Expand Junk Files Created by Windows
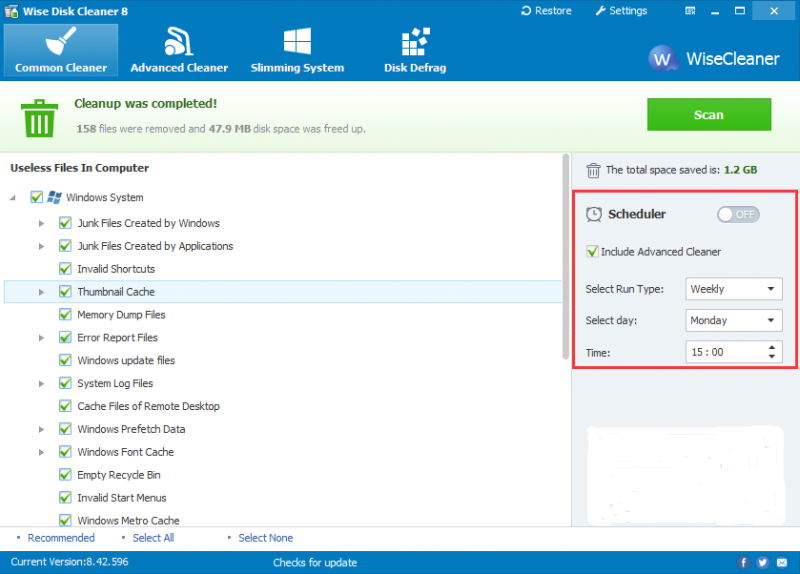 pyautogui.click(x=41, y=223)
